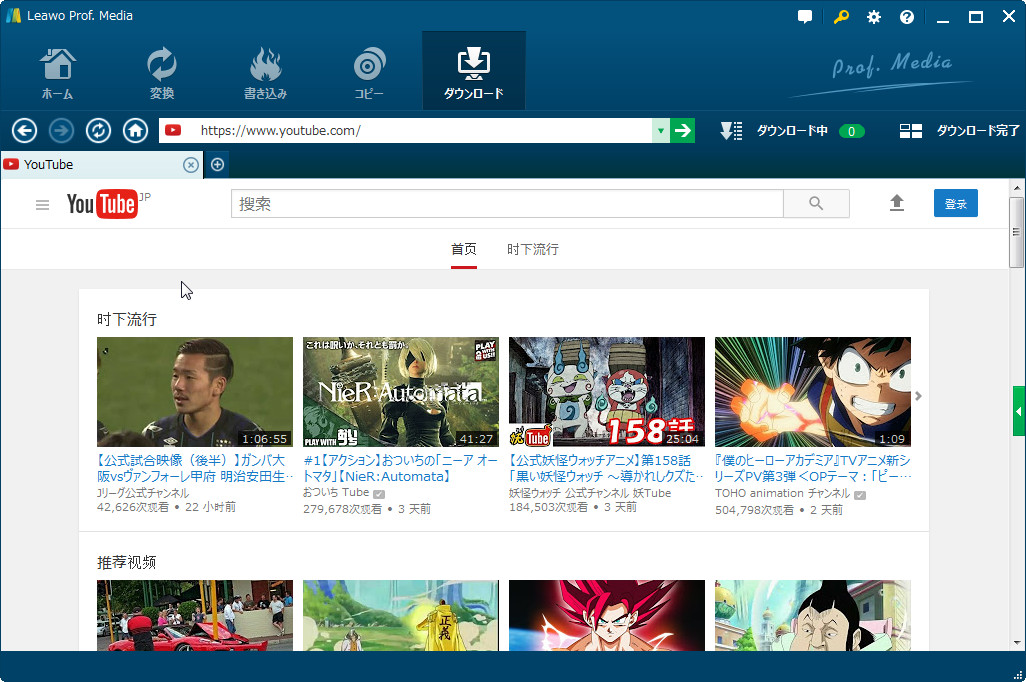
Task: Open the feedback chat bubble icon
Action: coord(805,17)
